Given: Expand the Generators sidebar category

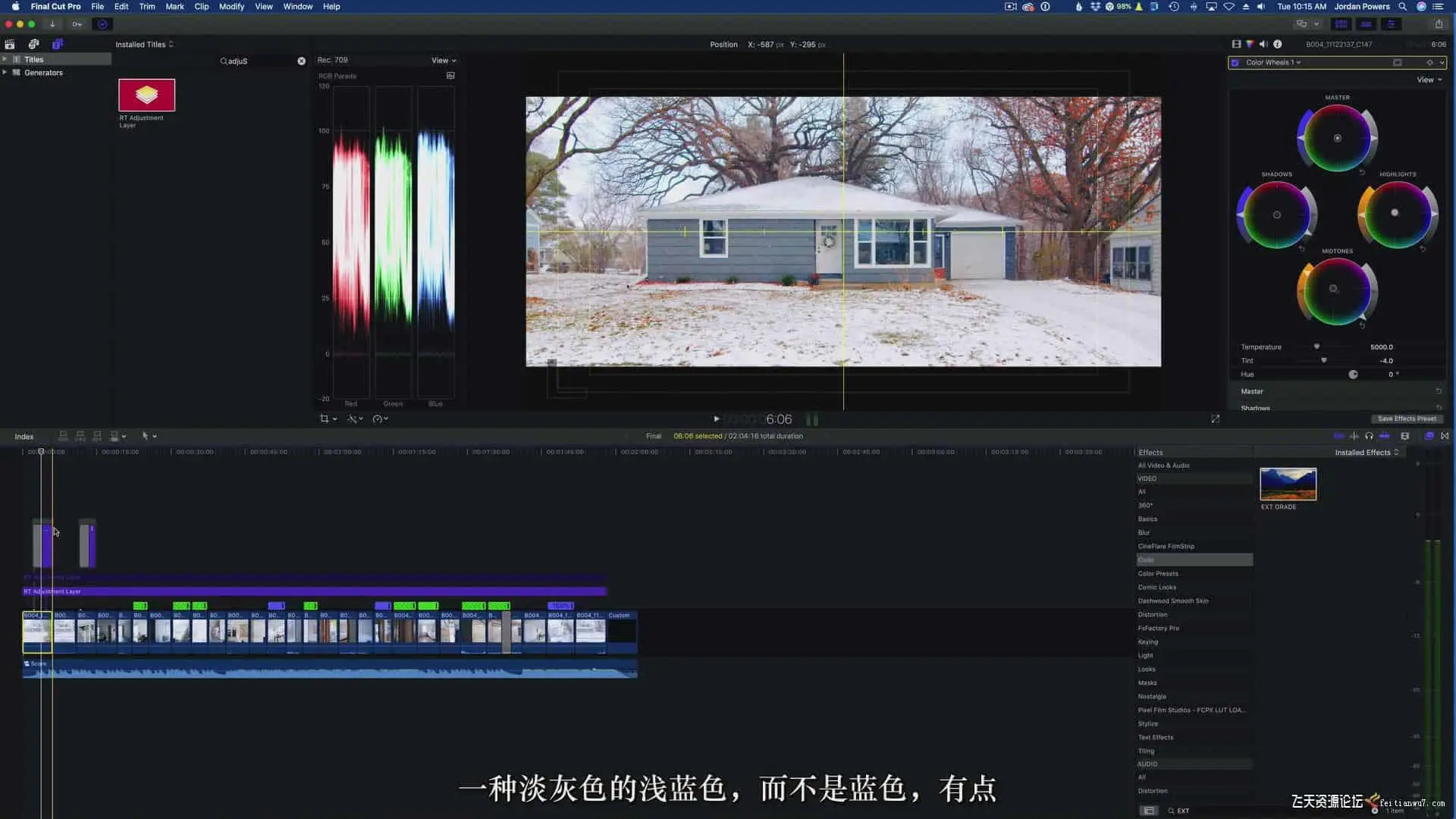Looking at the screenshot, I should tap(5, 73).
